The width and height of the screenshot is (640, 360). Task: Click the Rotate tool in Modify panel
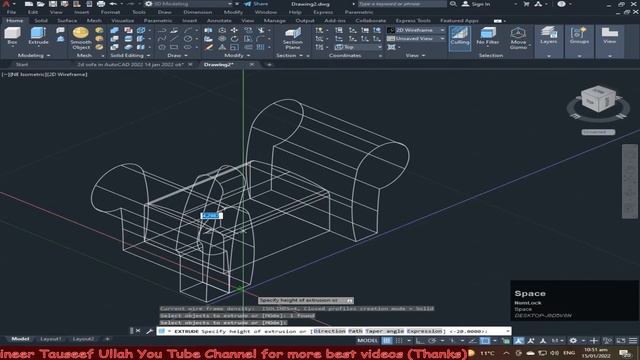[x=234, y=39]
